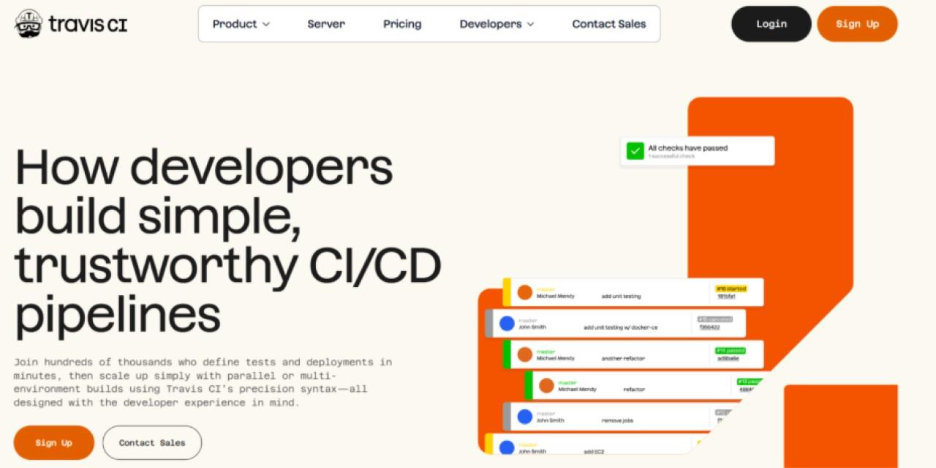Click the Sign Up button in header
936x468 pixels.
click(856, 24)
